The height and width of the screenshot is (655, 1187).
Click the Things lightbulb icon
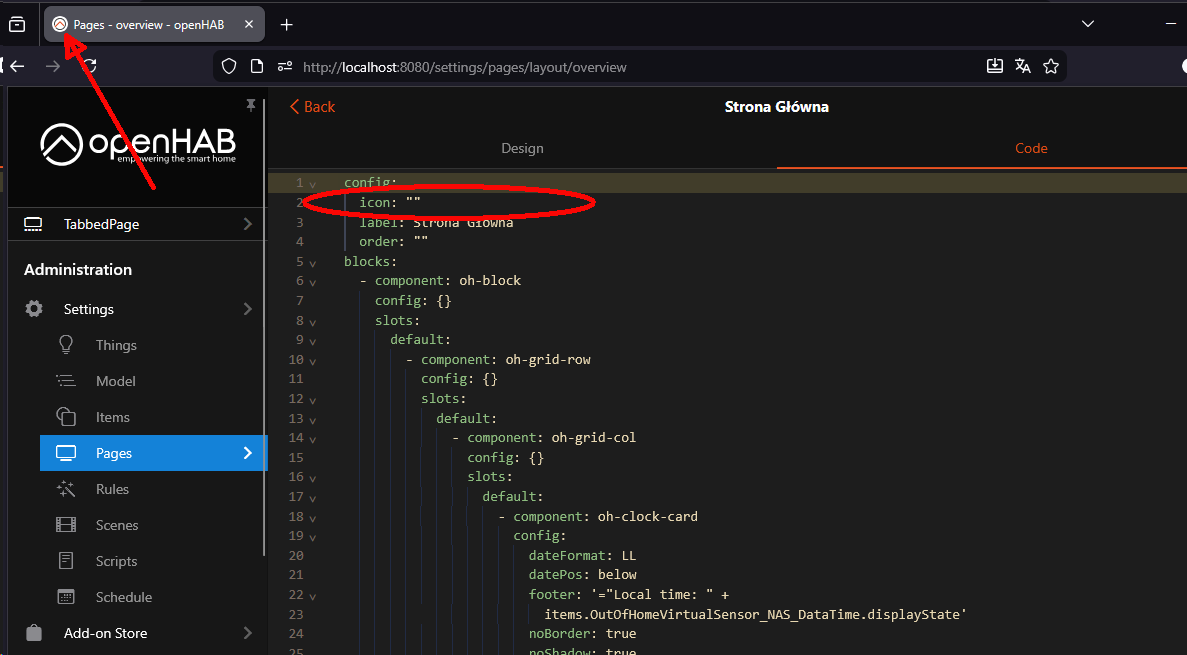66,345
